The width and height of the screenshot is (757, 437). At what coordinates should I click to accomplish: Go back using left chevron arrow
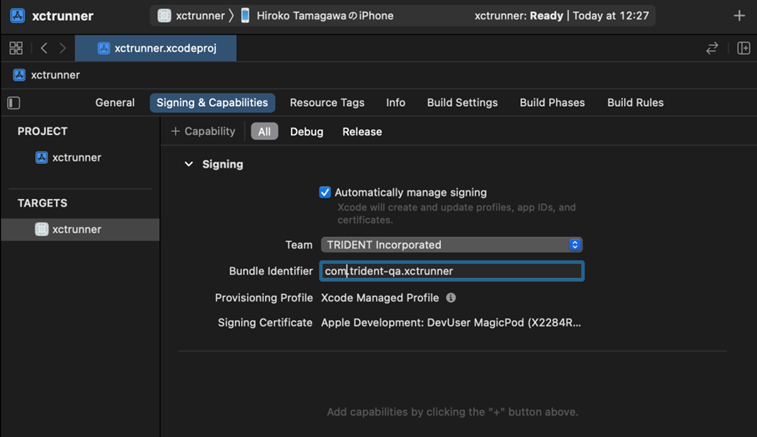click(x=44, y=48)
